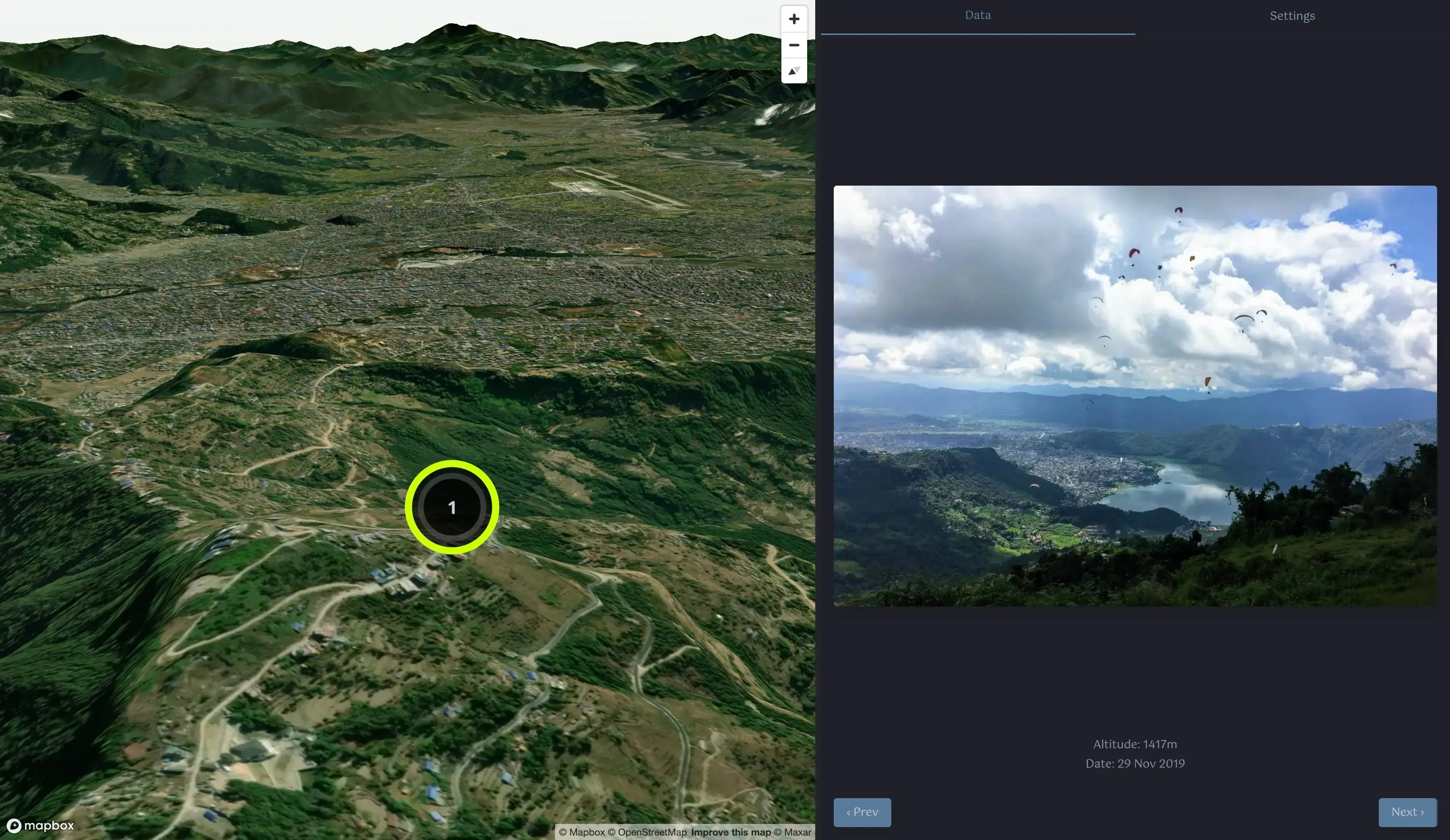Open the © Mapbox attribution link
Screen dimensions: 1450x840
pos(581,832)
